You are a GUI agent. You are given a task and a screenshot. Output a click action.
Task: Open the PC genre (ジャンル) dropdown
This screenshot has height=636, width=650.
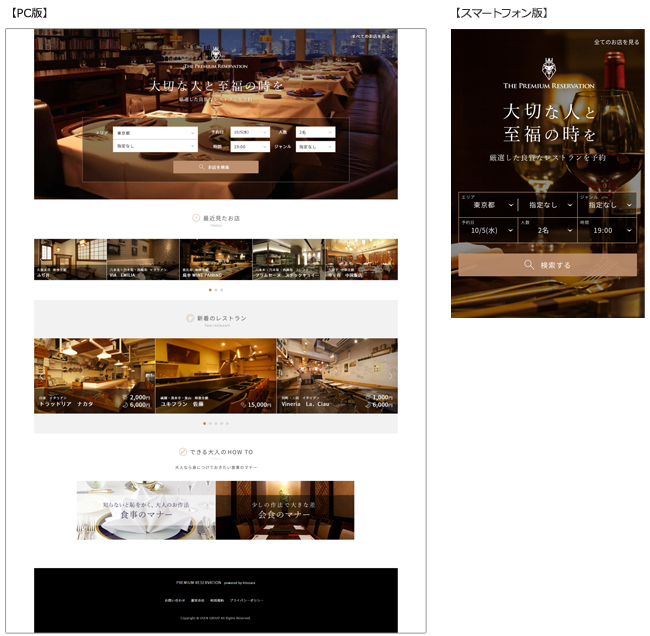pyautogui.click(x=315, y=147)
